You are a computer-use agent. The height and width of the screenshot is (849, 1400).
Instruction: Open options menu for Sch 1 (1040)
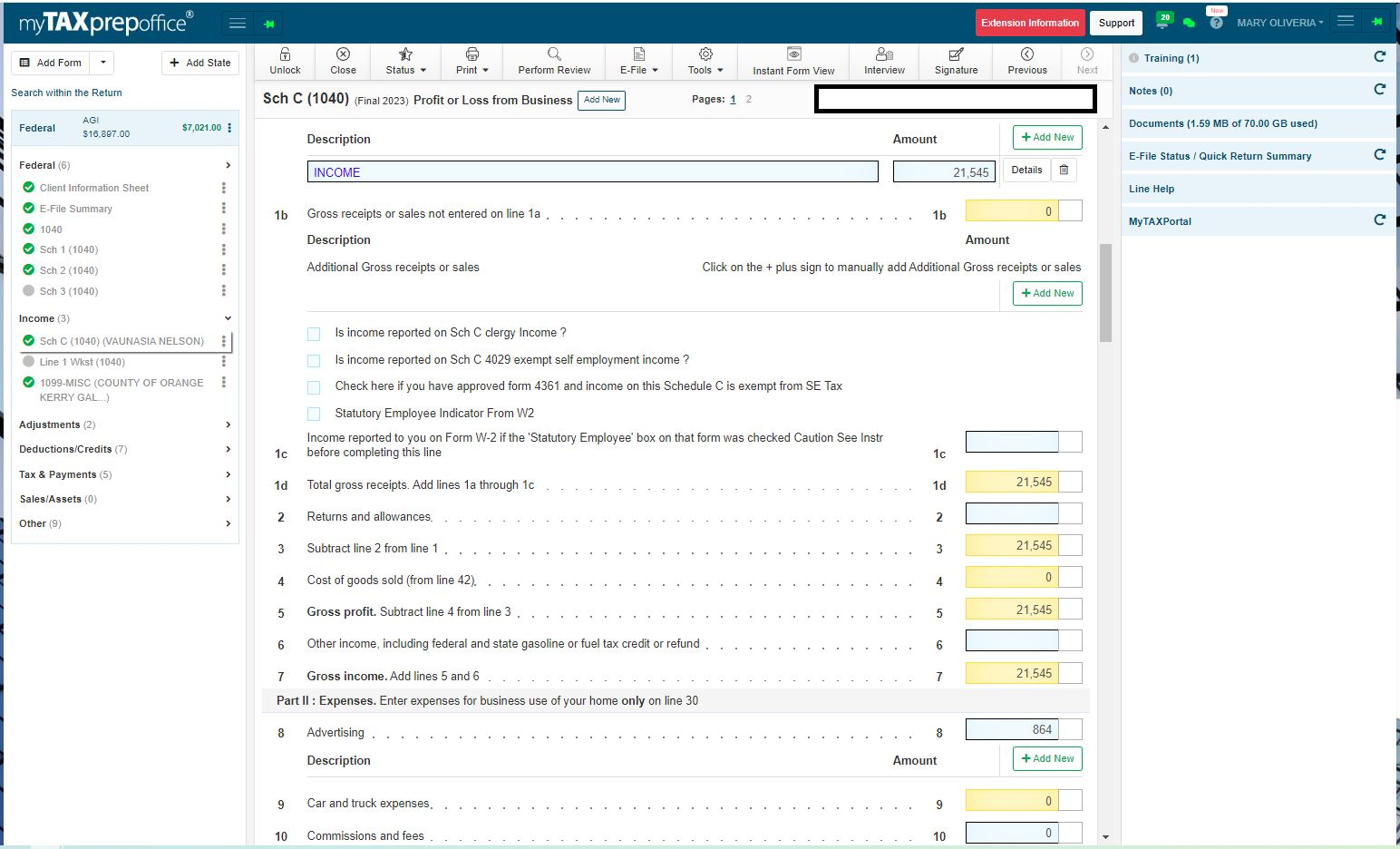coord(224,249)
